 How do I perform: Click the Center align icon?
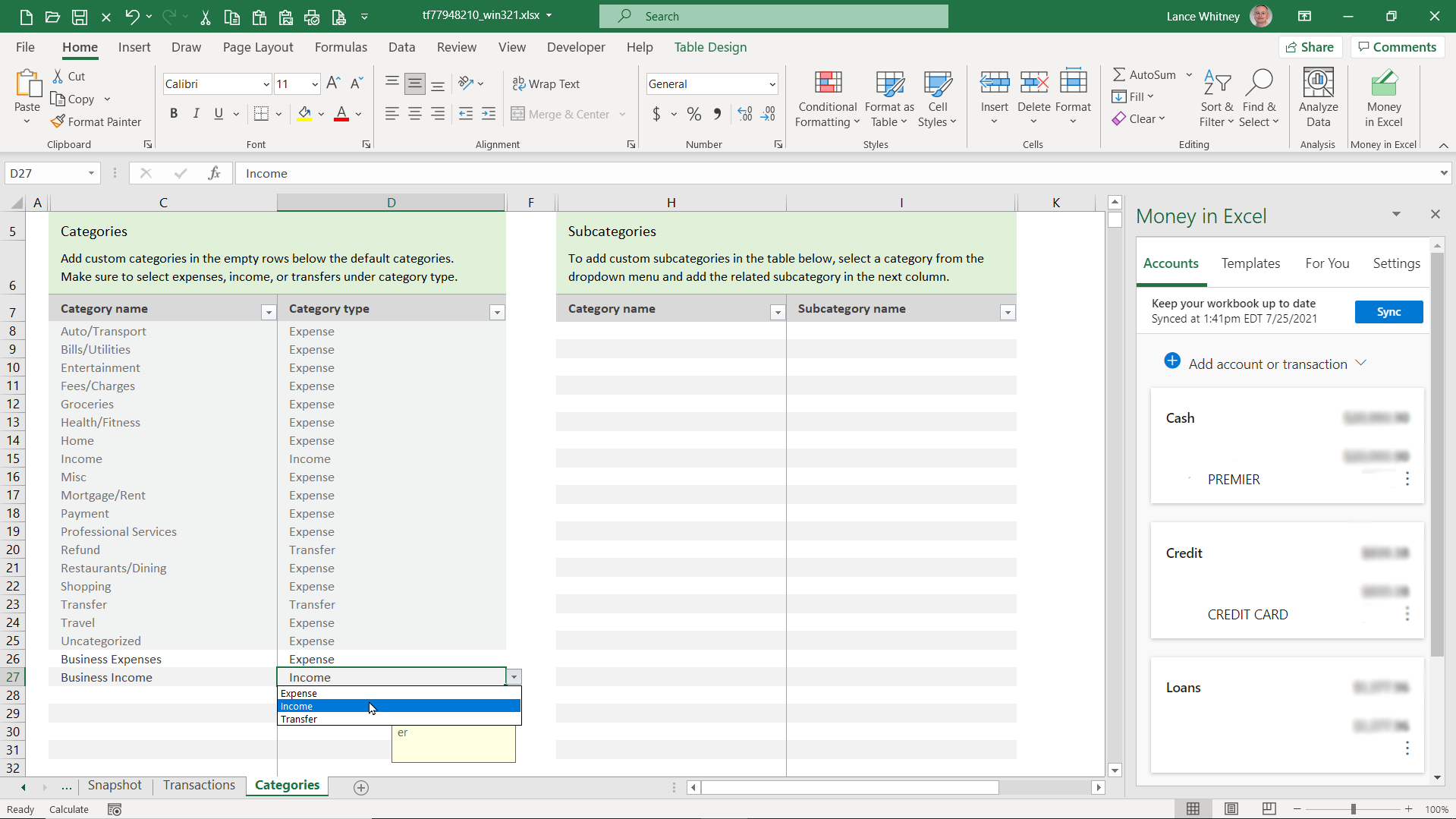coord(415,114)
